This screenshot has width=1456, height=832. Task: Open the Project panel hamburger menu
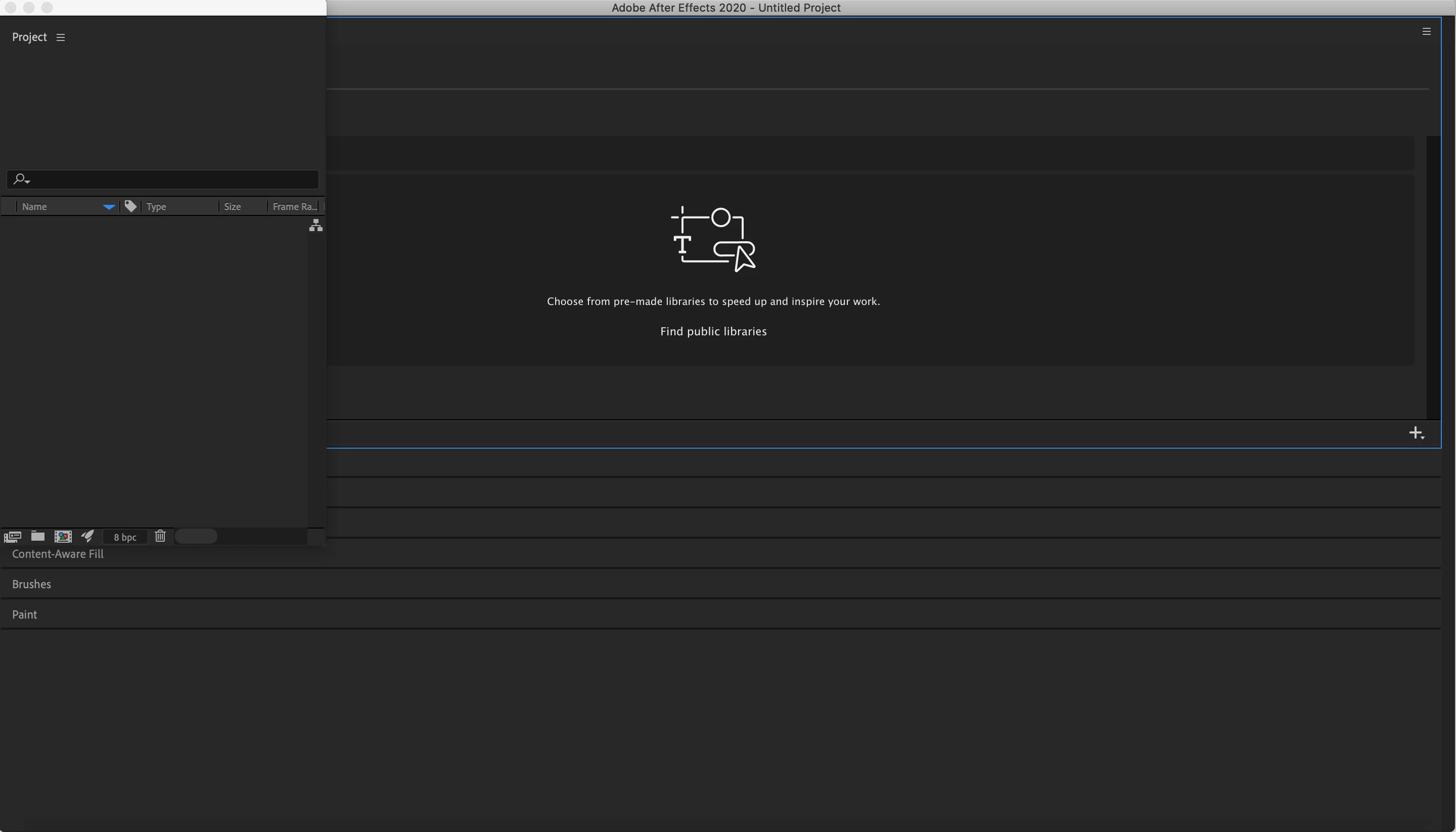[61, 38]
